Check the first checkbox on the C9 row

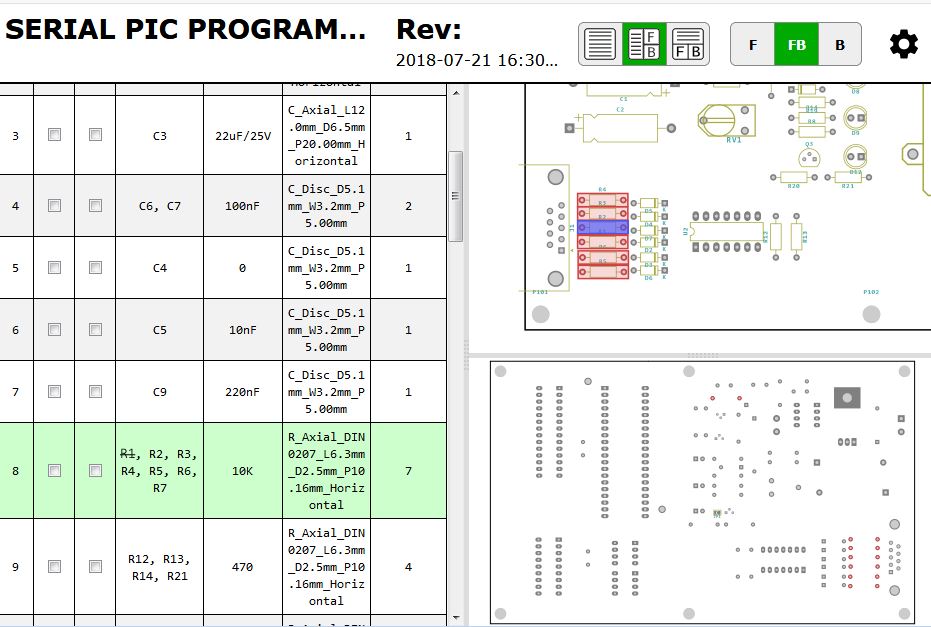(53, 391)
